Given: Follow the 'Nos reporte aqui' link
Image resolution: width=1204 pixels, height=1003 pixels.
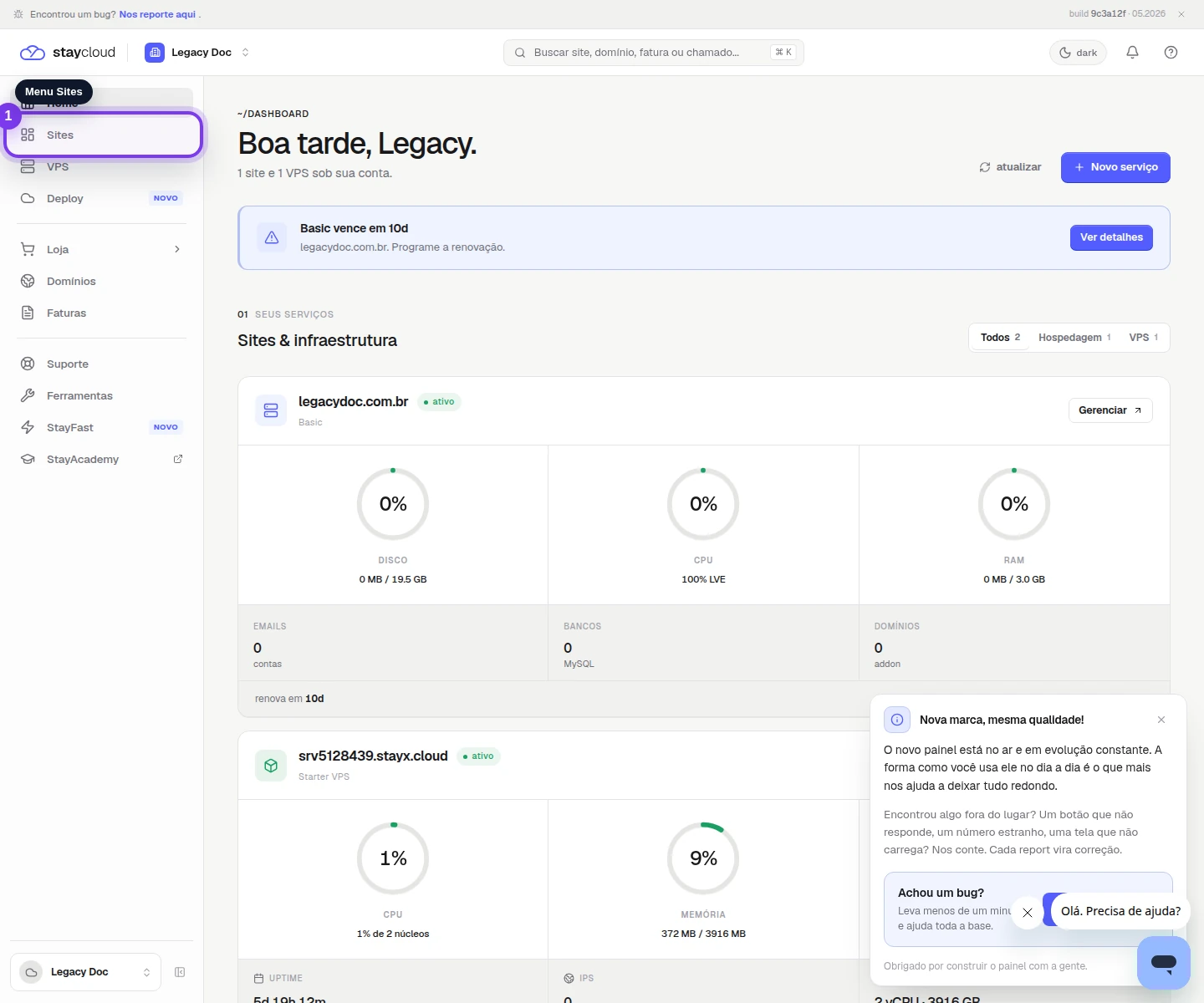Looking at the screenshot, I should (157, 14).
